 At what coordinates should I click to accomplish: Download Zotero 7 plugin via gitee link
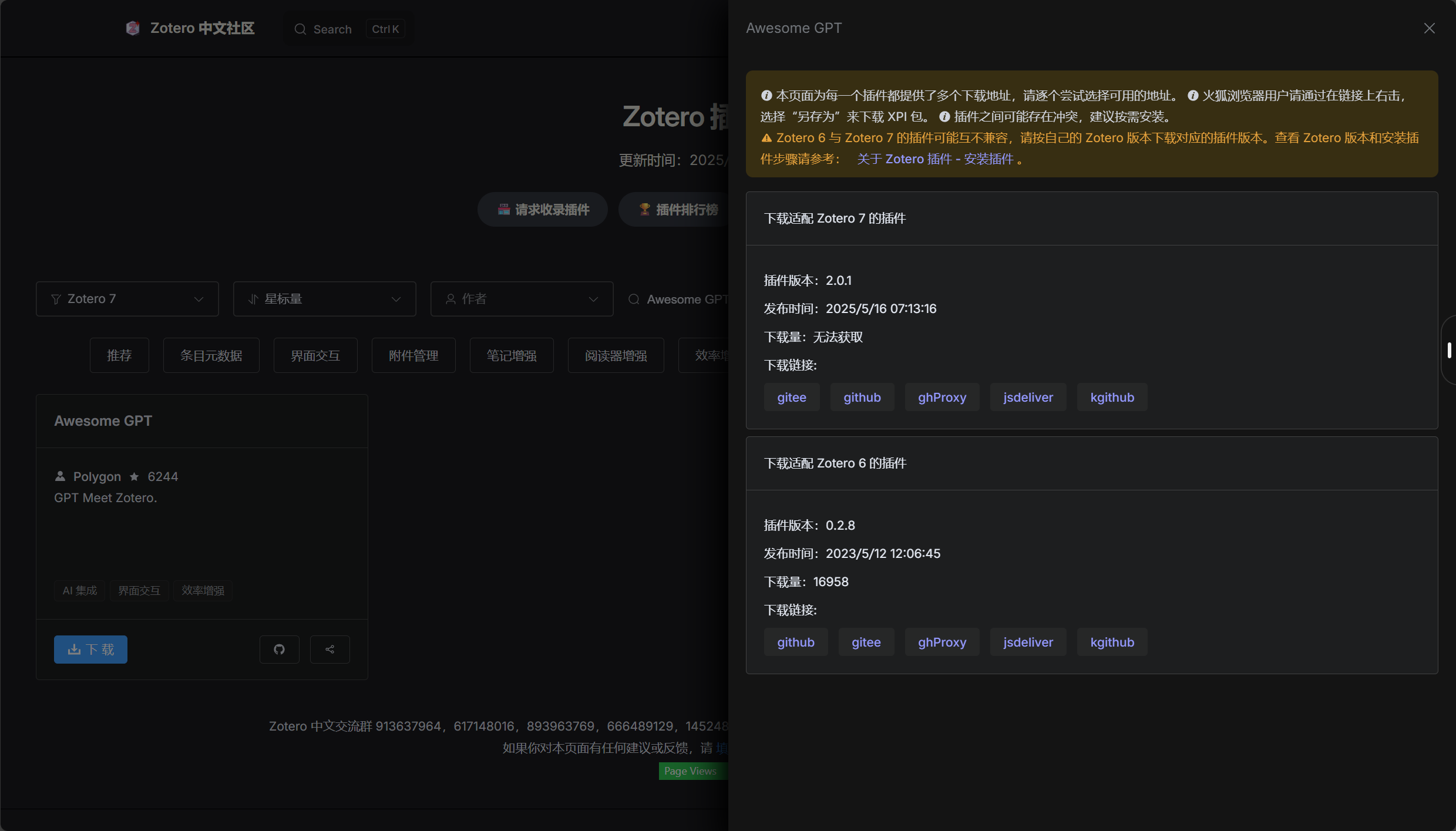pos(791,397)
